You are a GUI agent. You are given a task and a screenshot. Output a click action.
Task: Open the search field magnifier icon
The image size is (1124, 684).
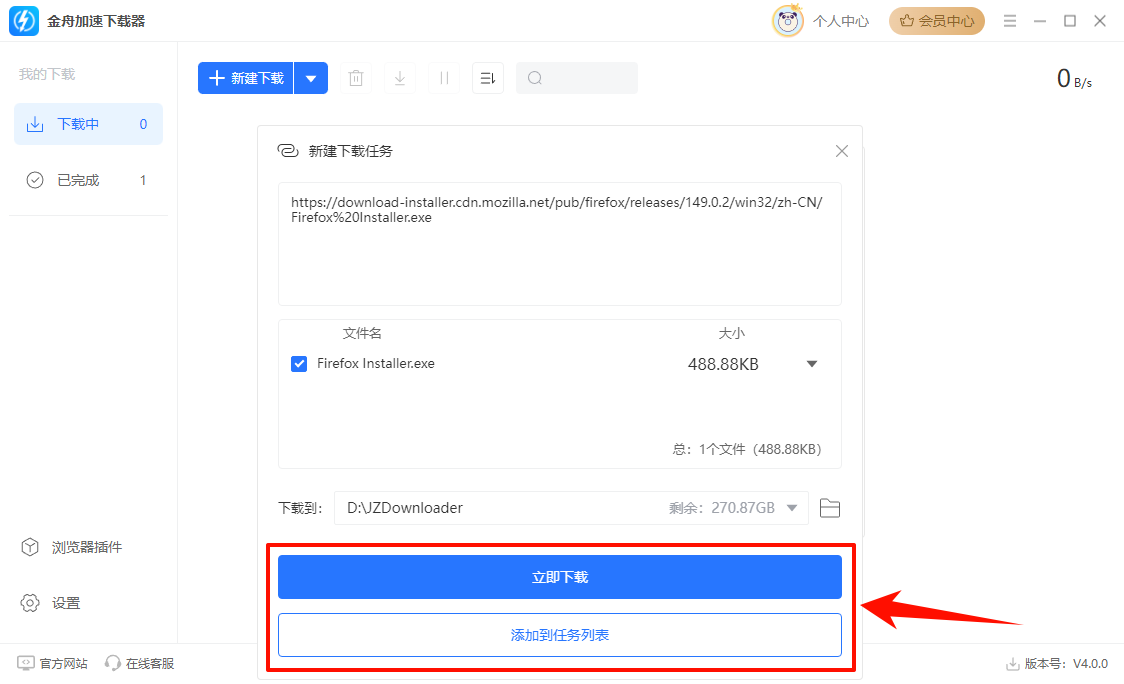coord(535,77)
